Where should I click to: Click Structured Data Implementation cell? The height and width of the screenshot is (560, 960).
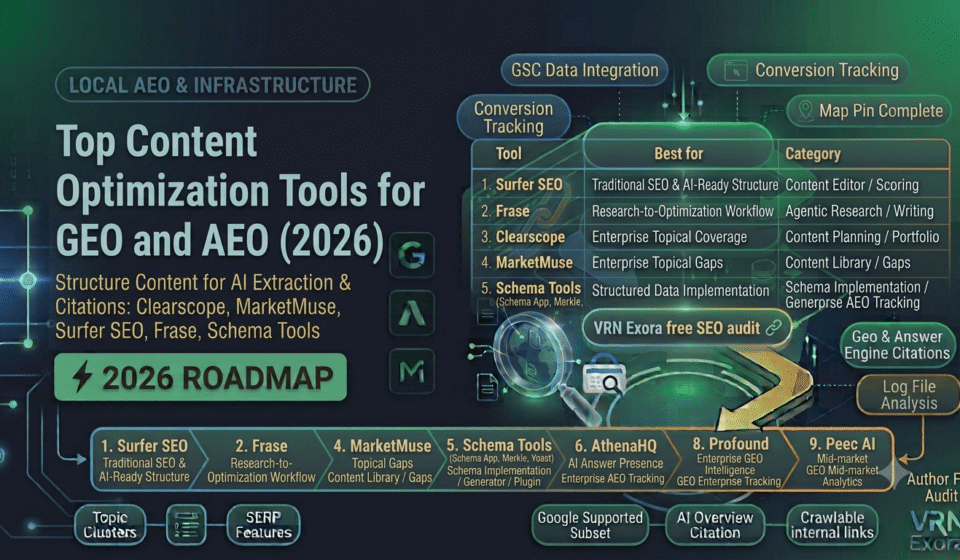tap(680, 291)
